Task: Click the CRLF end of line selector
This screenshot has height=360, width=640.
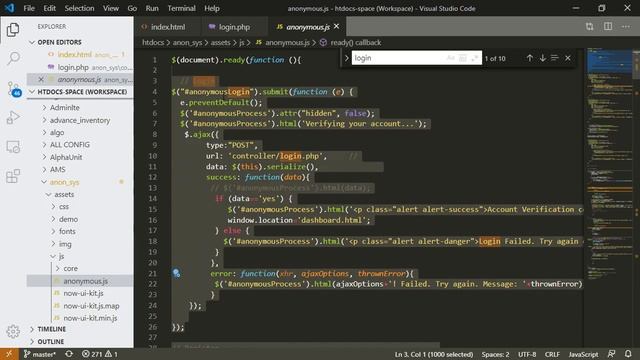Action: pyautogui.click(x=552, y=354)
